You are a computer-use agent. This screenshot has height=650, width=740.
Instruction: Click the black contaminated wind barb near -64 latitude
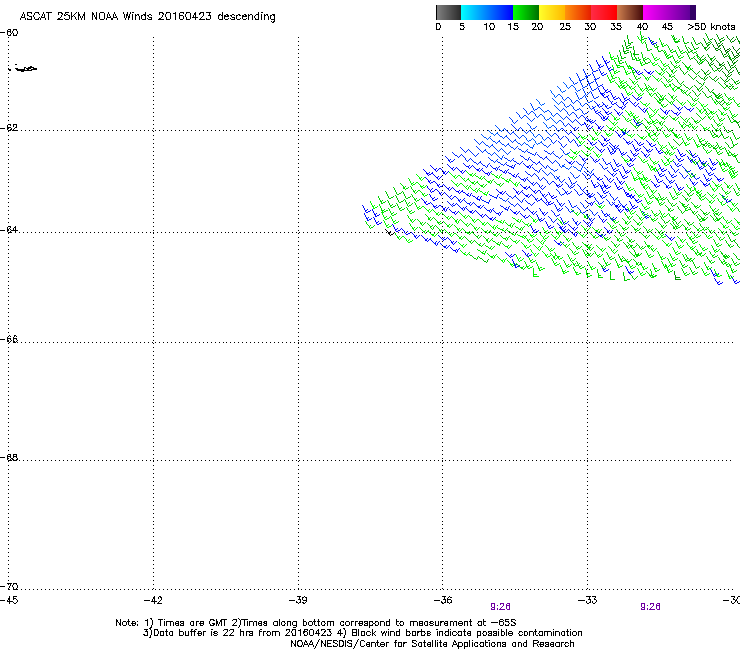click(390, 232)
